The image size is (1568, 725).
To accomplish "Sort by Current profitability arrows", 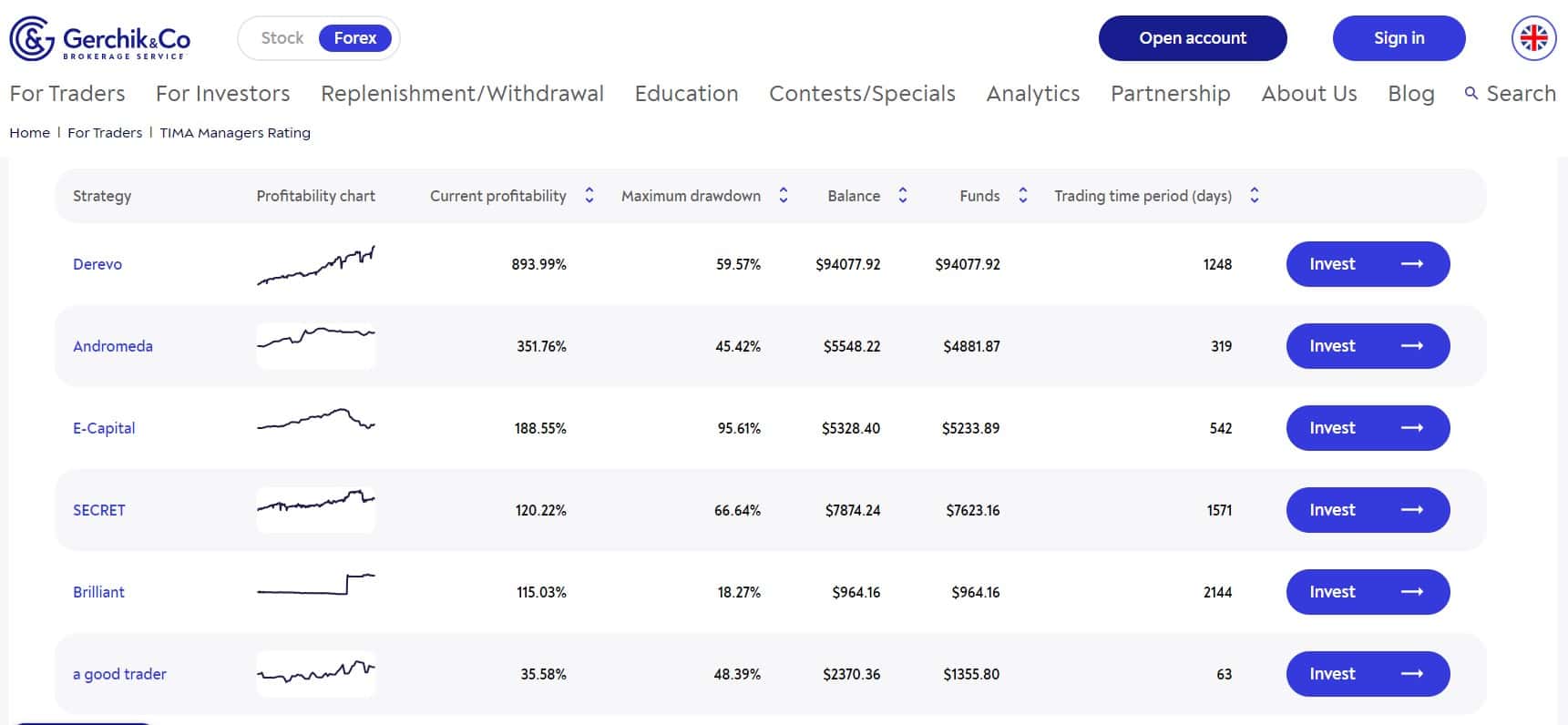I will tap(589, 195).
